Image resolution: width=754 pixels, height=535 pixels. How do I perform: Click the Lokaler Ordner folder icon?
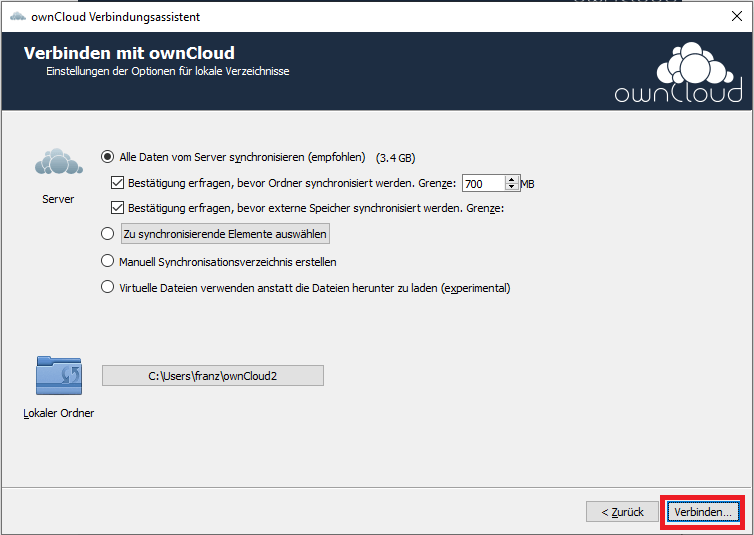tap(59, 375)
